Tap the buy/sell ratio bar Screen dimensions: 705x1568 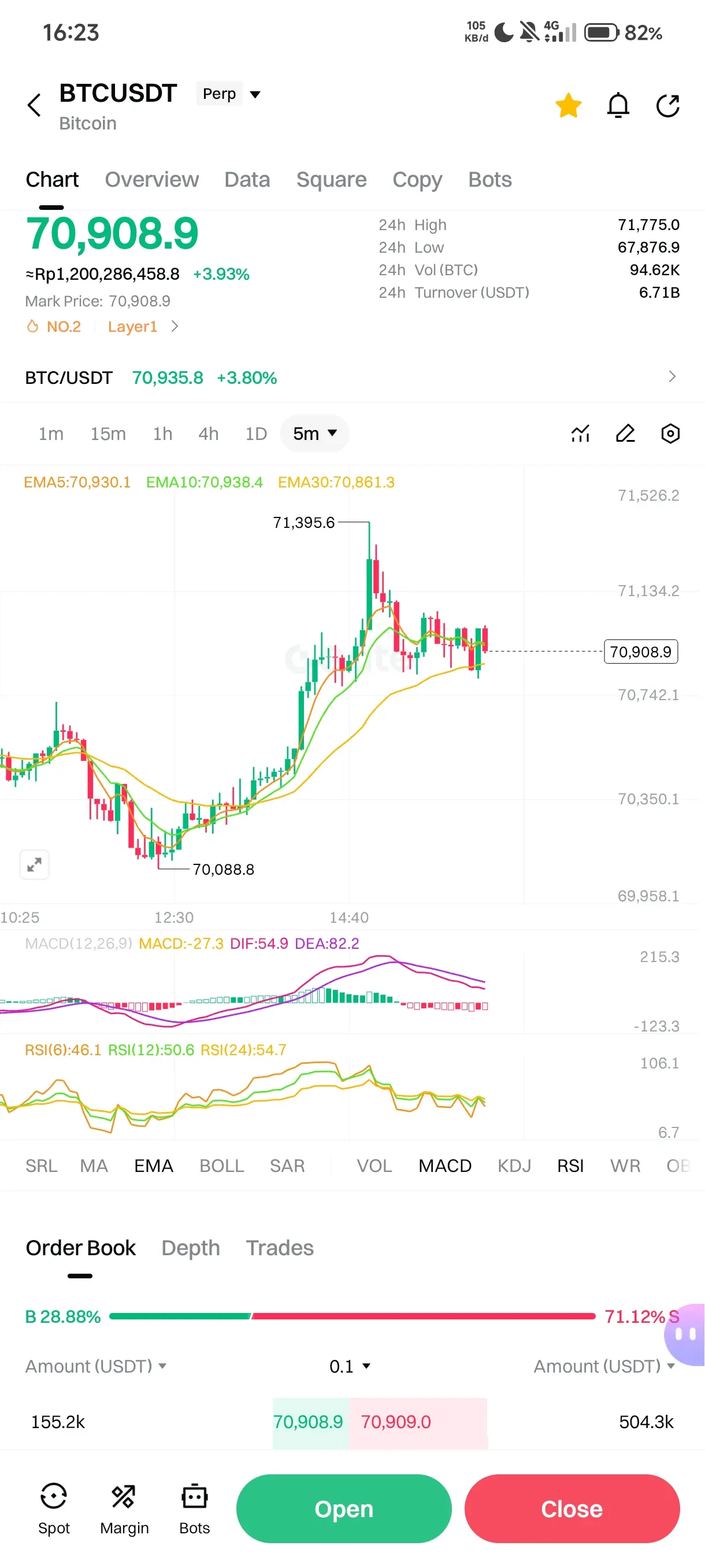352,1316
